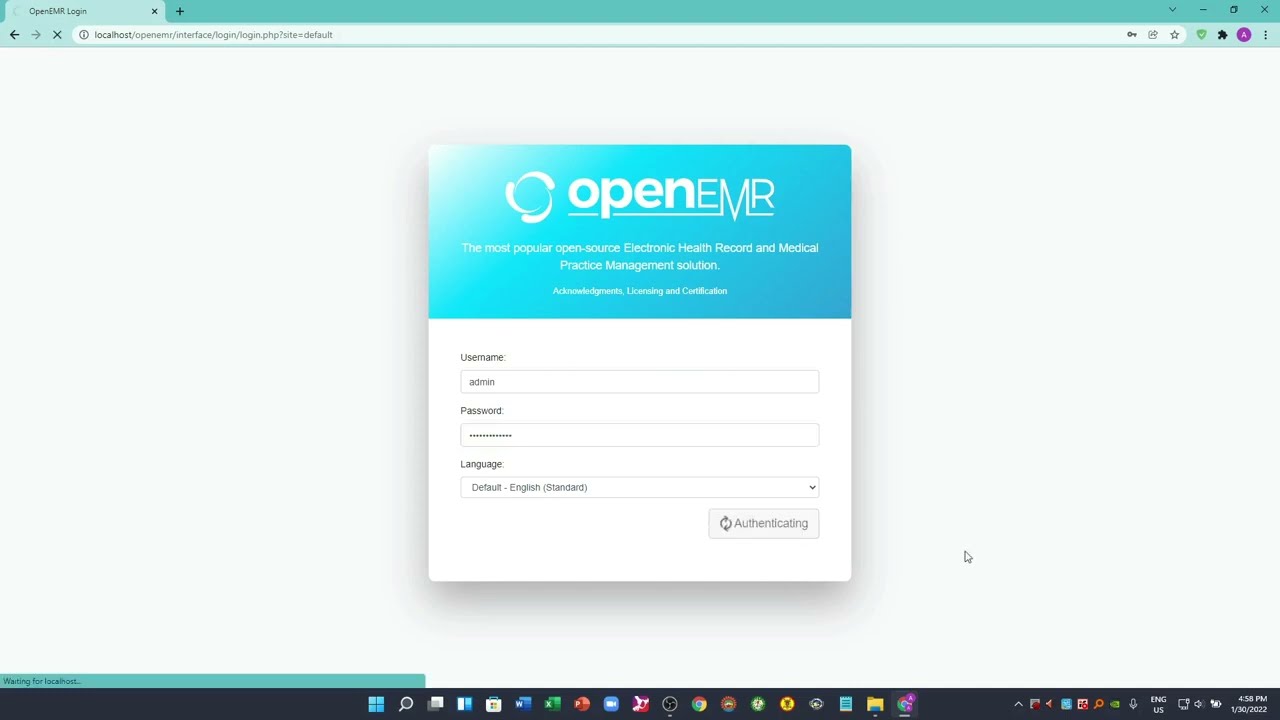Click microphone icon in system tray
This screenshot has width=1280, height=720.
[x=1133, y=704]
